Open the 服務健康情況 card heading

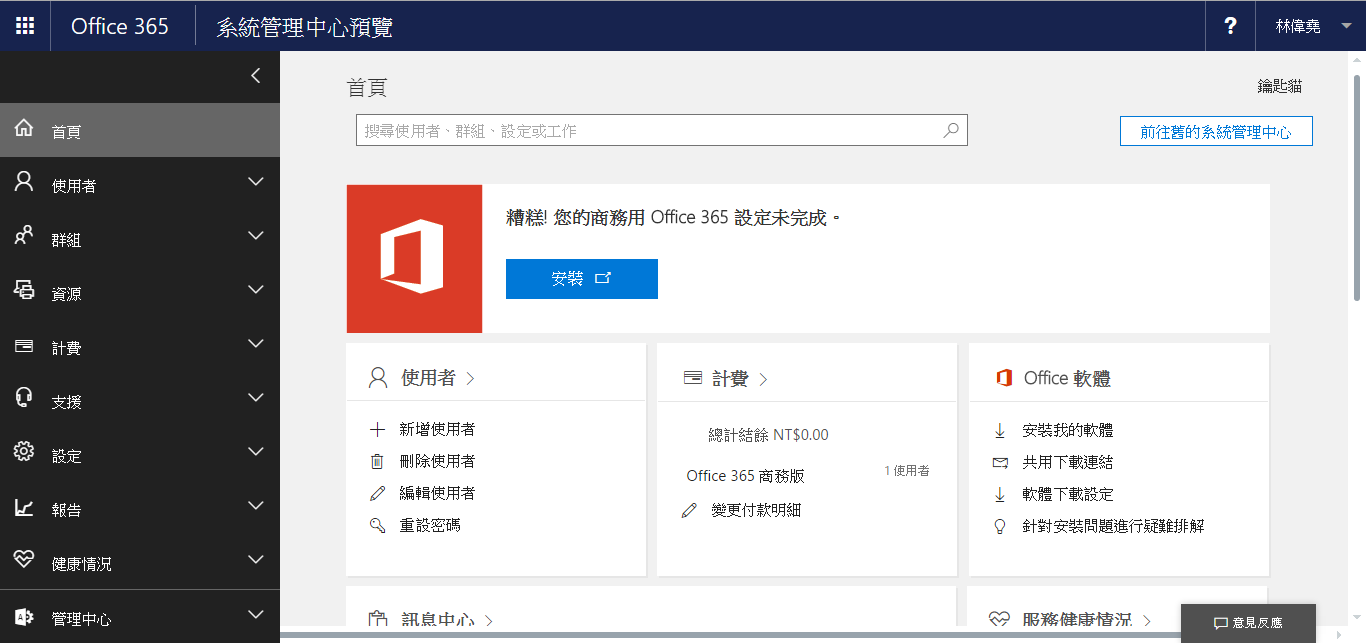(1076, 620)
